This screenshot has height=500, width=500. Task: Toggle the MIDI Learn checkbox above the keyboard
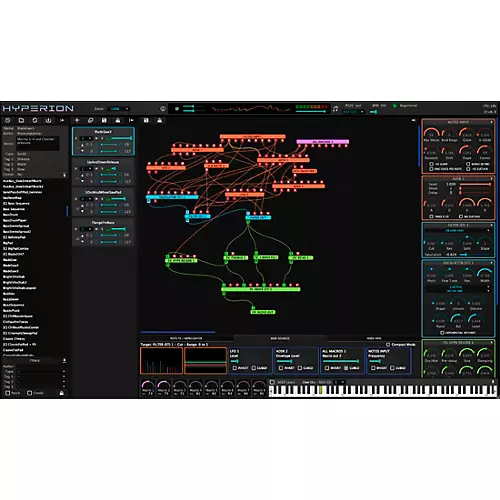pos(272,382)
